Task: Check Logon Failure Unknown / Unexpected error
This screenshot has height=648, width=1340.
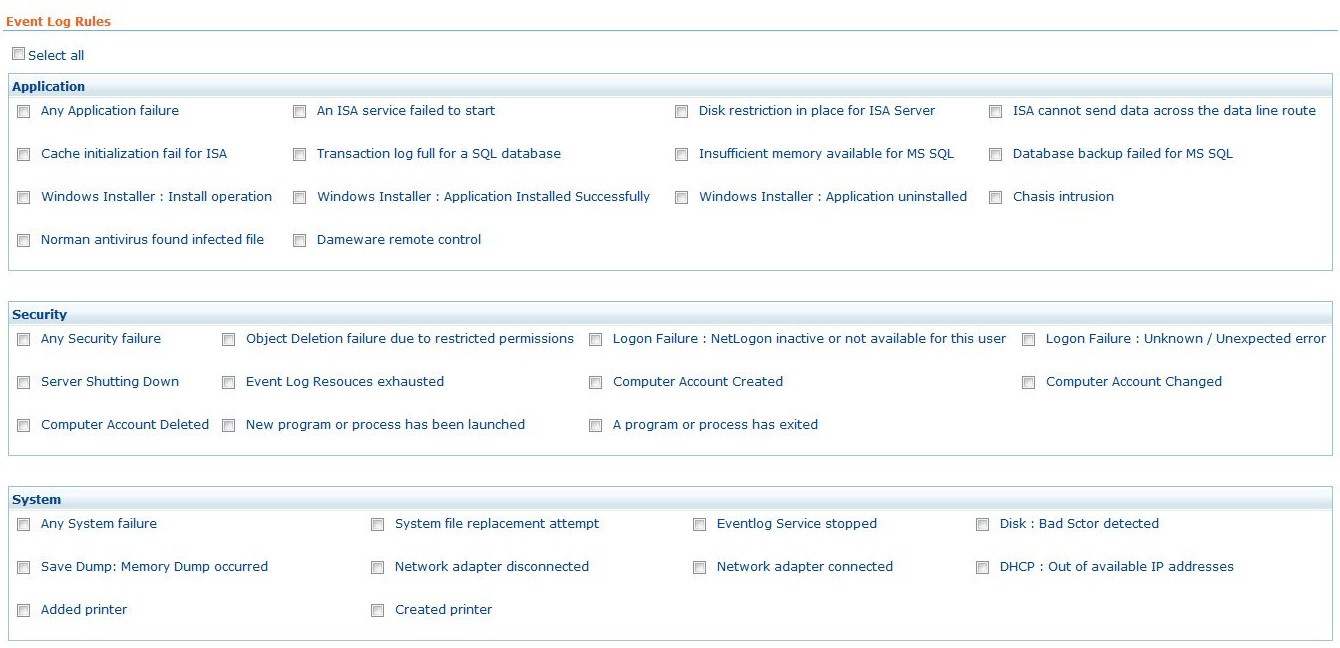Action: click(1029, 340)
